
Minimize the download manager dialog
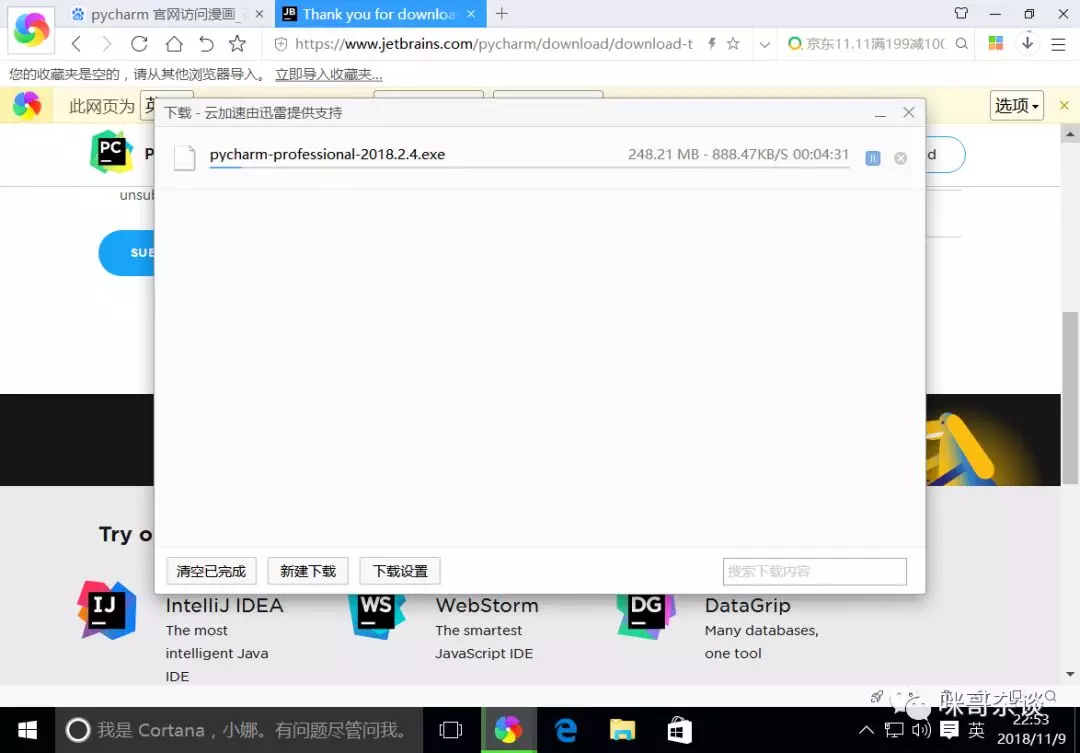(880, 114)
